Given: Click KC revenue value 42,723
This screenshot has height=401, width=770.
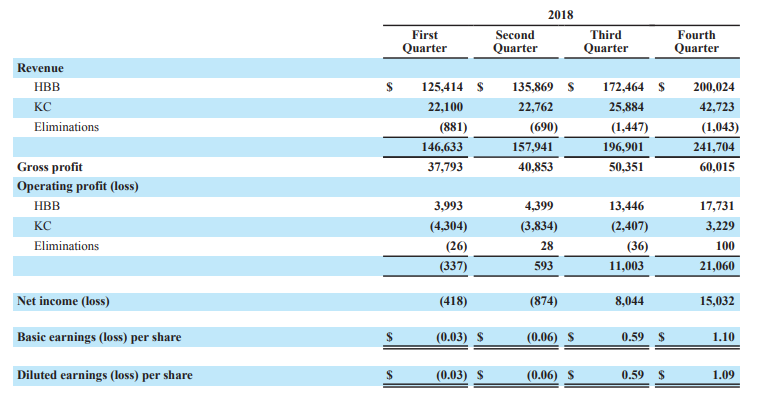Looking at the screenshot, I should click(x=716, y=107).
